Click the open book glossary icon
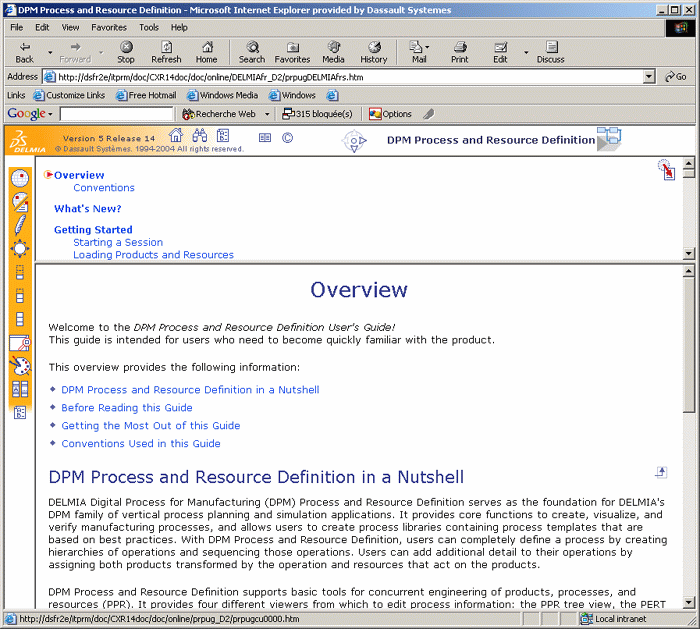Screen dimensions: 700x629 [265, 138]
